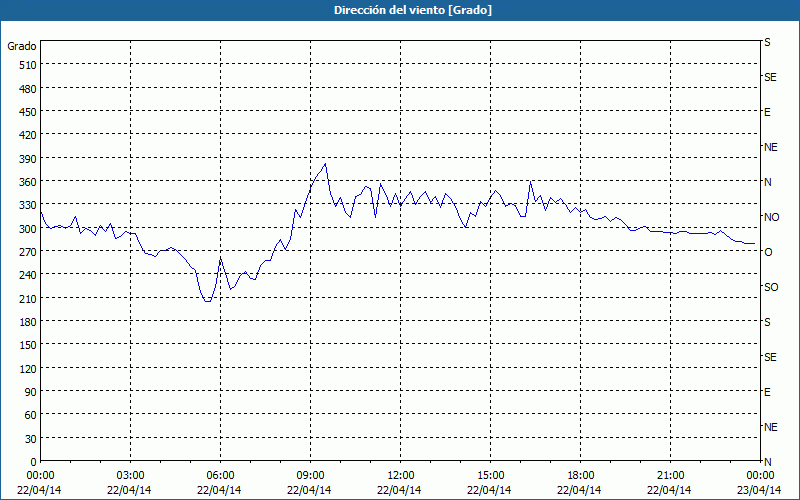Viewport: 800px width, 500px height.
Task: Click the 03:00 time label on x-axis
Action: pyautogui.click(x=130, y=476)
